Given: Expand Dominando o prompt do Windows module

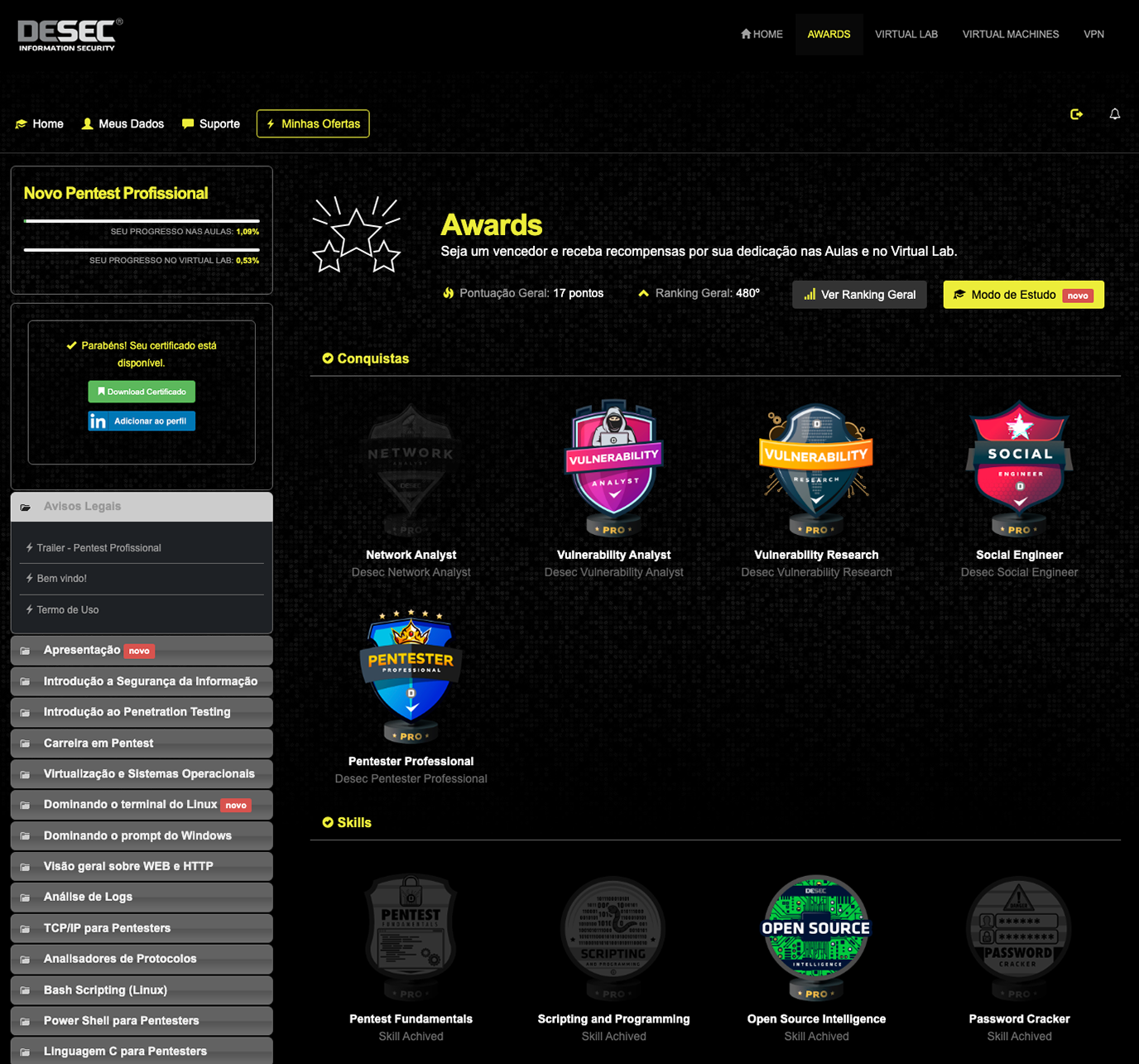Looking at the screenshot, I should tap(142, 835).
